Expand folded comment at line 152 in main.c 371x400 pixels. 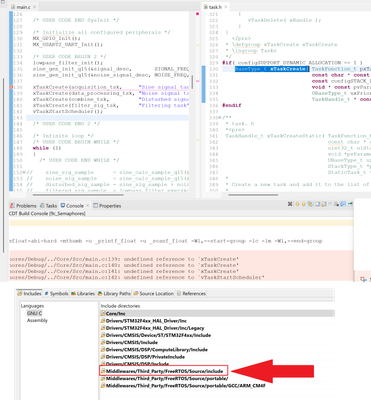24,172
